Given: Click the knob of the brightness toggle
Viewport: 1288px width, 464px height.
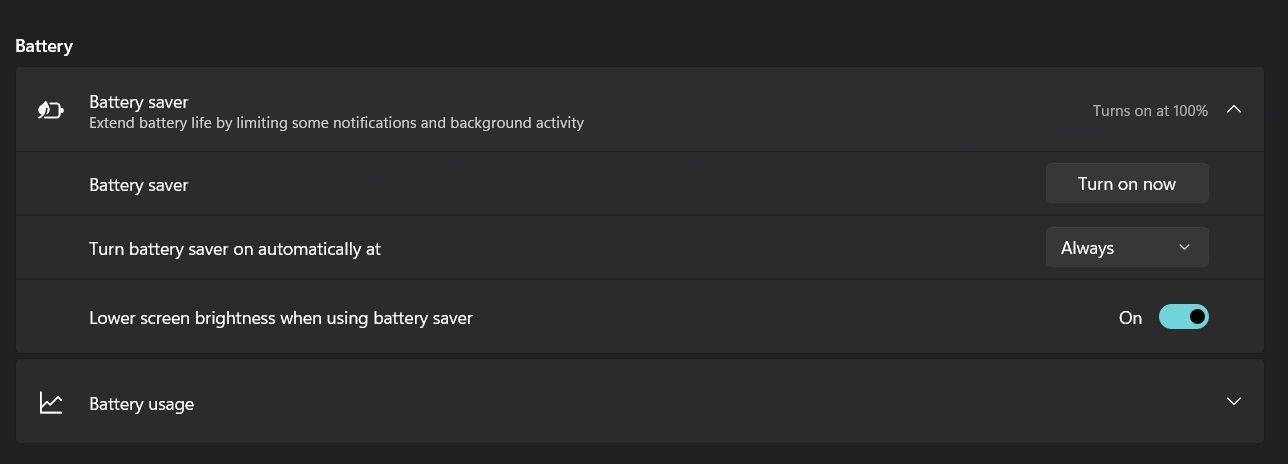Looking at the screenshot, I should point(1196,318).
